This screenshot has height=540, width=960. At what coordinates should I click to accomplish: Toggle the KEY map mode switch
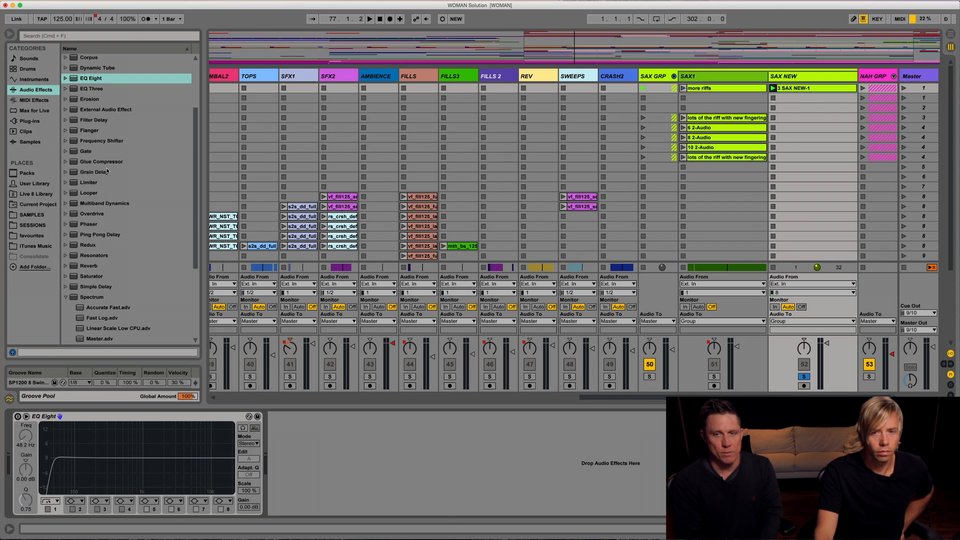[877, 19]
